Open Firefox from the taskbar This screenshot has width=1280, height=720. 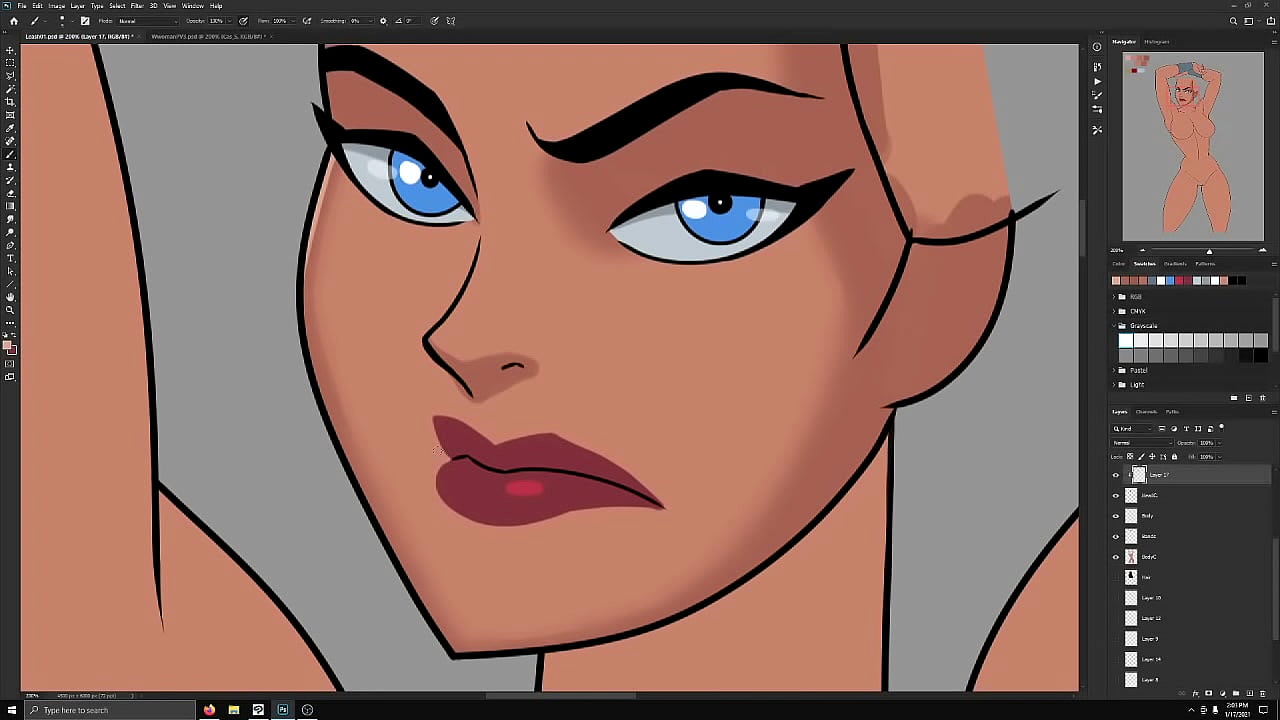[x=209, y=710]
